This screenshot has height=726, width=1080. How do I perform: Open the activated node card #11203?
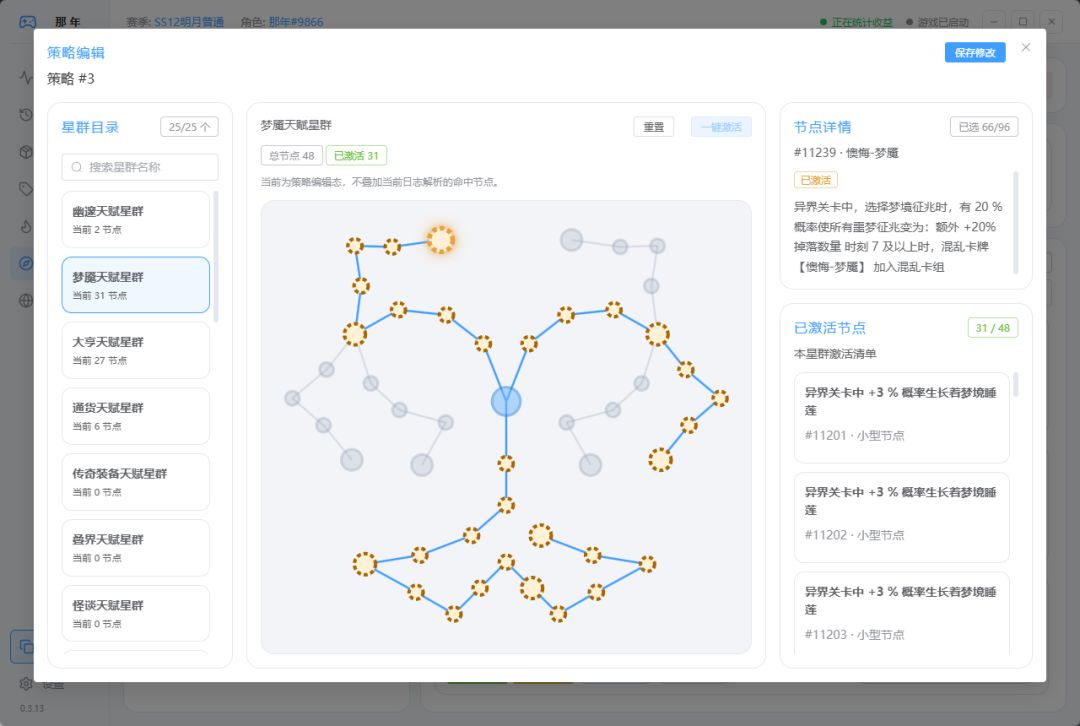coord(902,613)
